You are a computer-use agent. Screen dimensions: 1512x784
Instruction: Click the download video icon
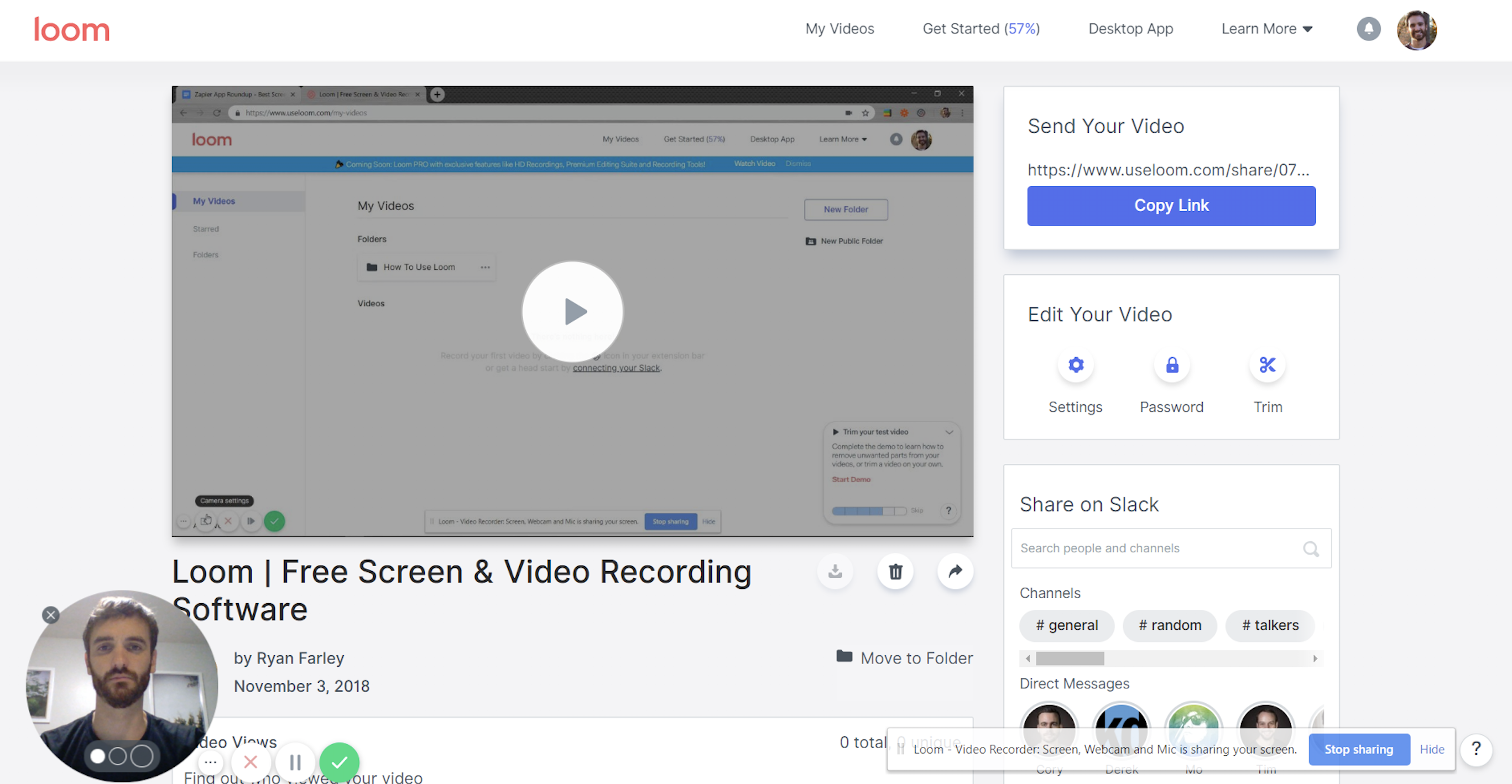click(x=834, y=572)
